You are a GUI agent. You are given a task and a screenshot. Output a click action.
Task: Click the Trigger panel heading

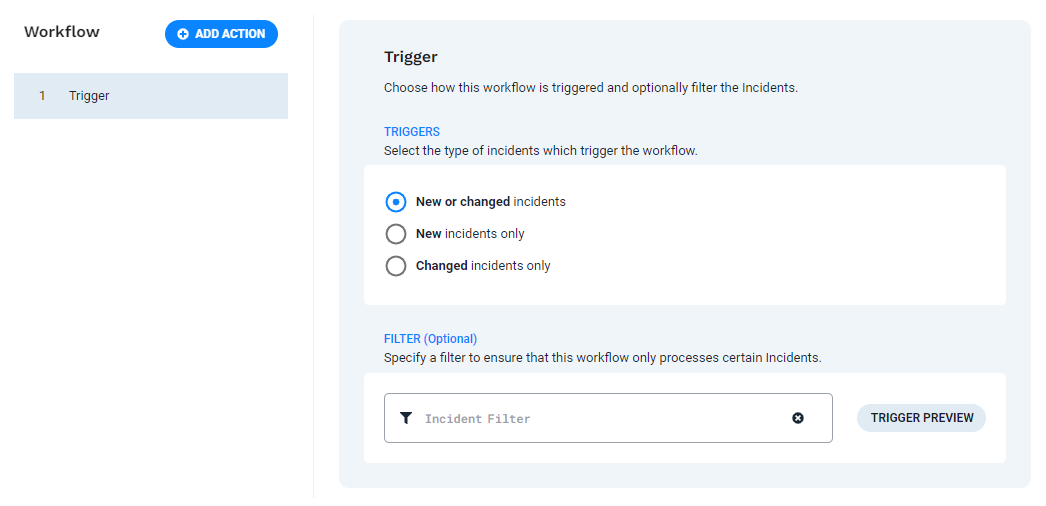pyautogui.click(x=411, y=57)
